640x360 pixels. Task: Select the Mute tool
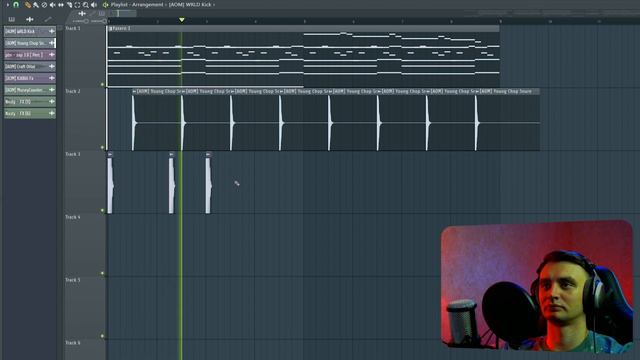52,5
